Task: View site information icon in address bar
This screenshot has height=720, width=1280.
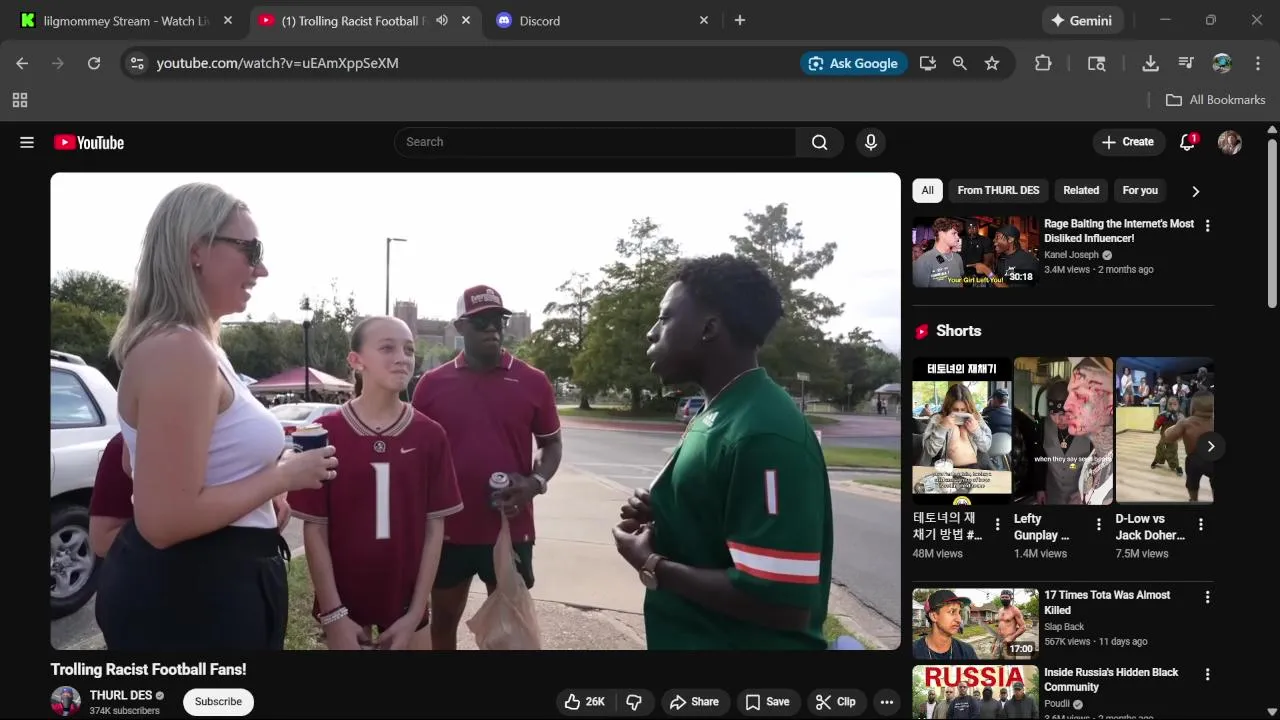Action: (x=137, y=63)
